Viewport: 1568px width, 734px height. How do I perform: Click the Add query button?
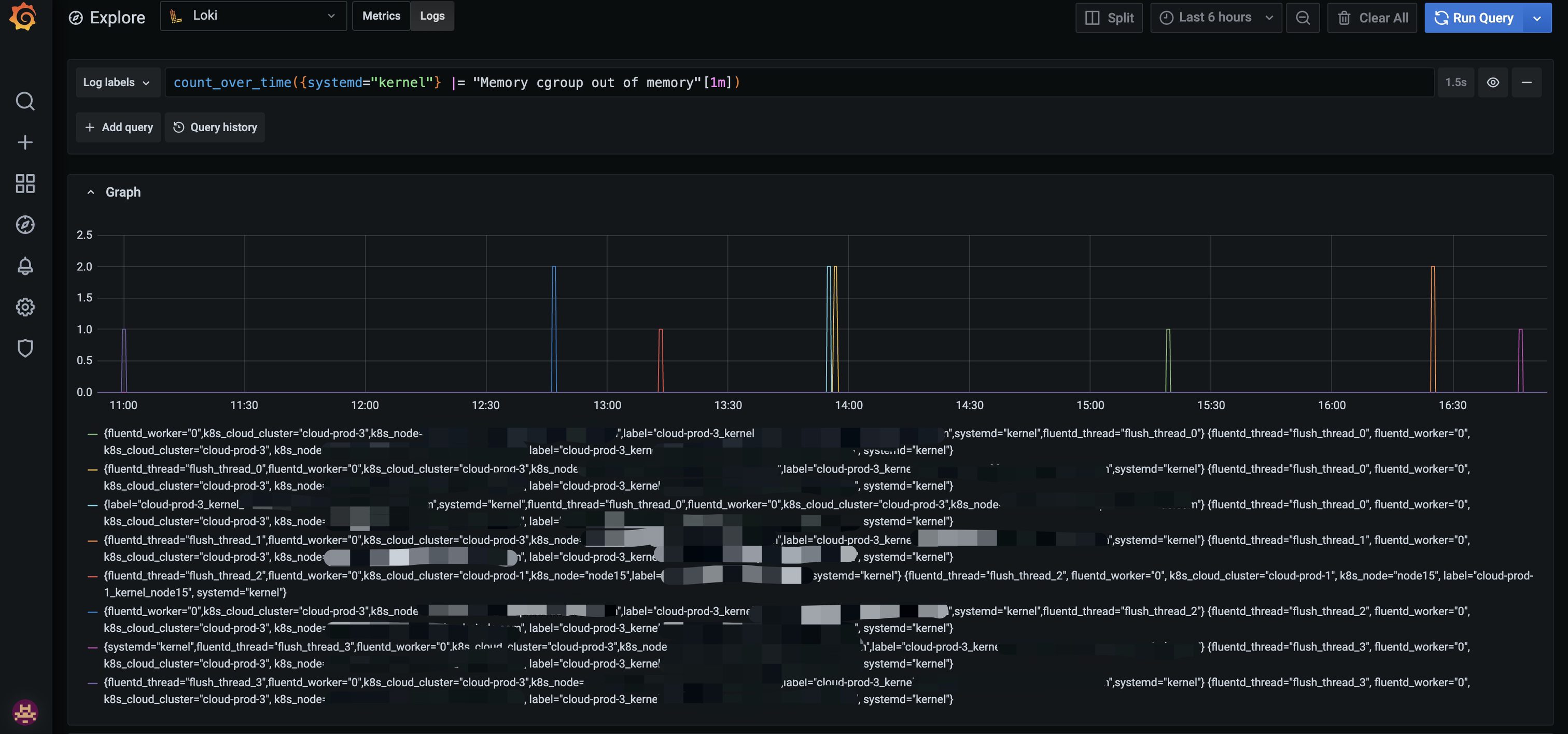tap(119, 127)
